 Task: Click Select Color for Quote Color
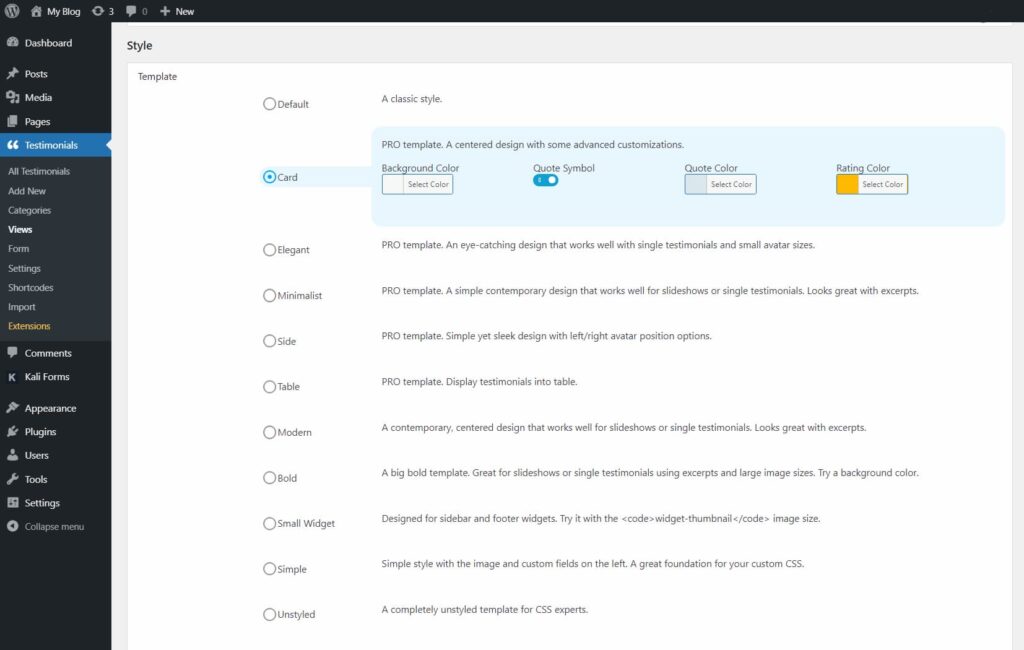(731, 184)
